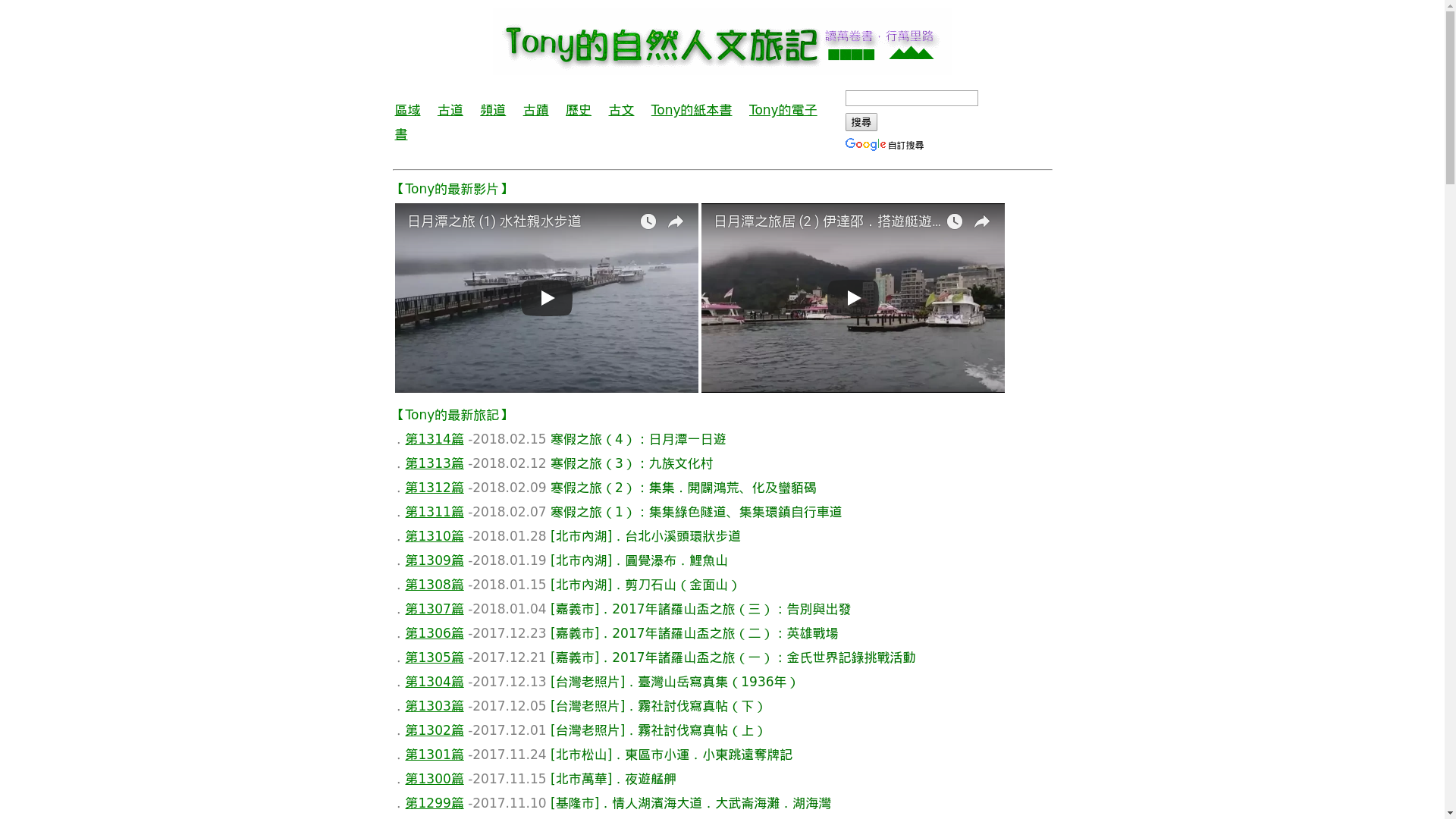Open the 頻道 navigation link
The width and height of the screenshot is (1456, 819).
coord(493,111)
